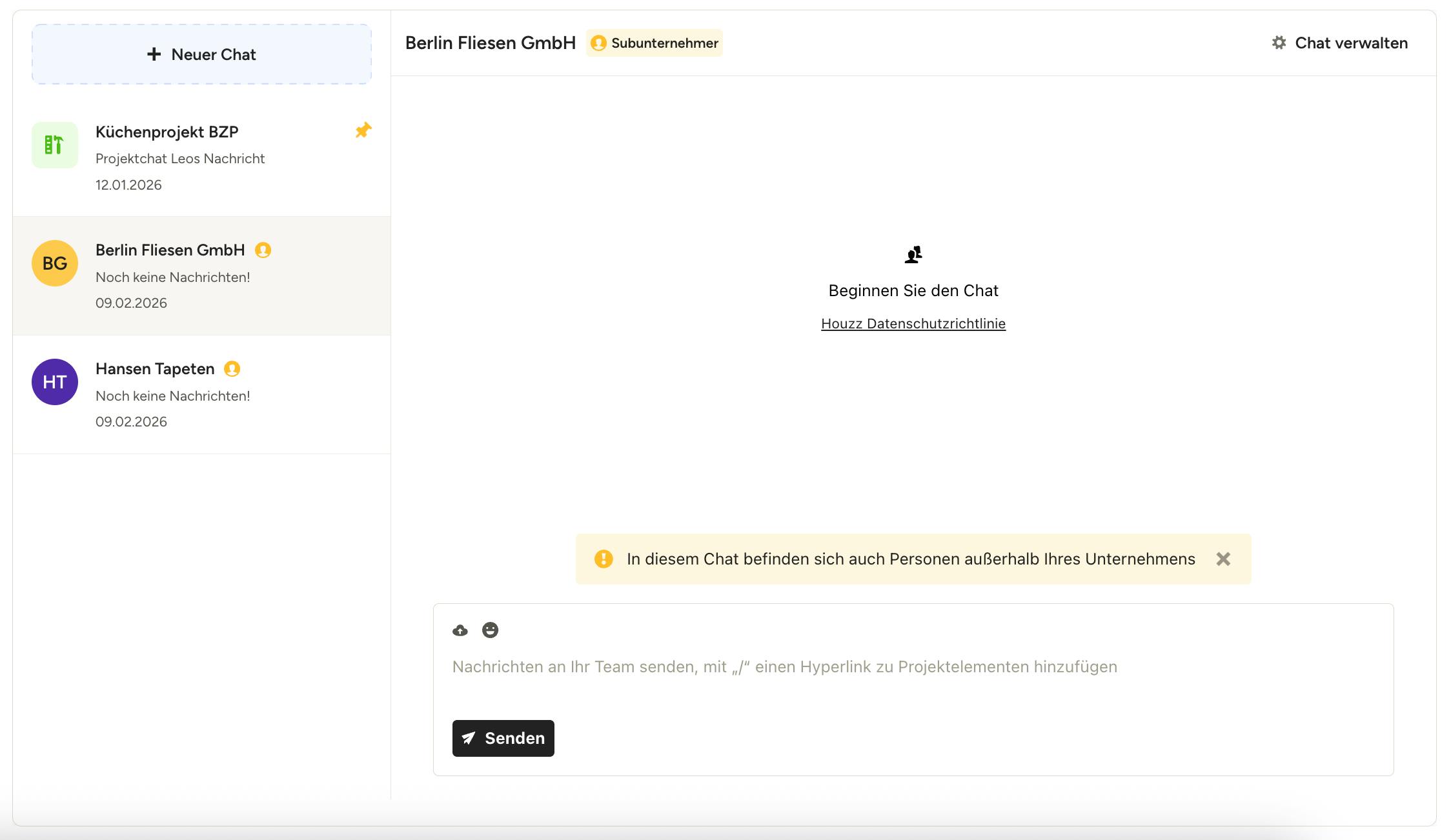Send the message with Senden
Viewport: 1451px width, 840px height.
click(503, 738)
